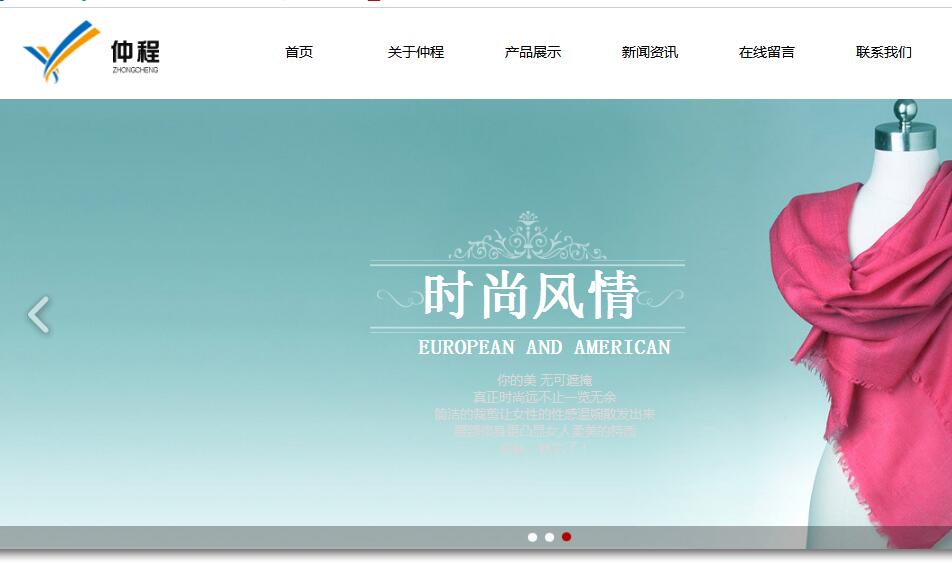Open the 在线留言 message page
The height and width of the screenshot is (584, 952).
coord(767,52)
